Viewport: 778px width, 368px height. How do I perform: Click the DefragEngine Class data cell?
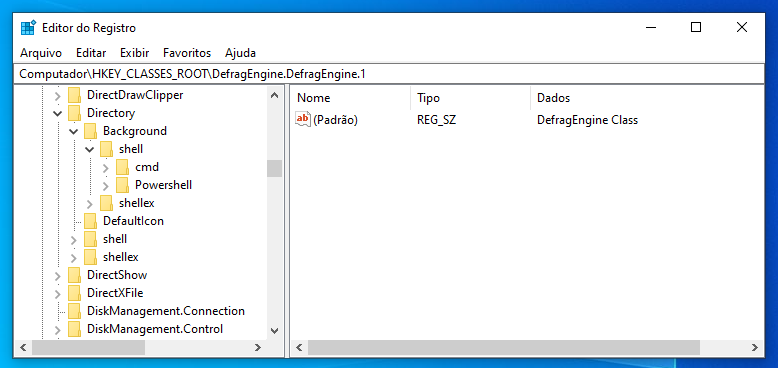(x=587, y=120)
